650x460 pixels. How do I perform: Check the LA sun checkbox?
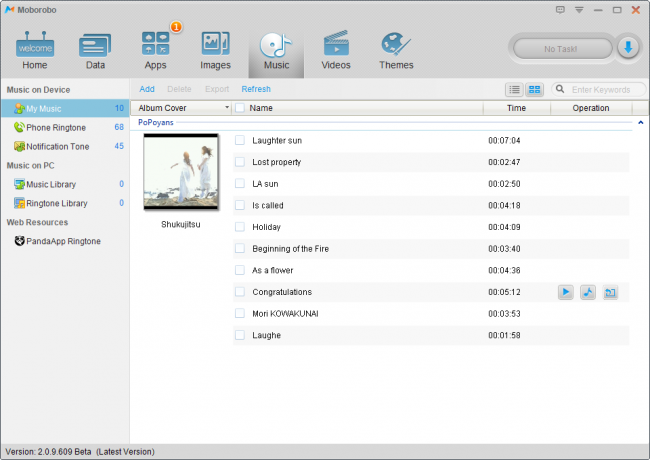240,183
